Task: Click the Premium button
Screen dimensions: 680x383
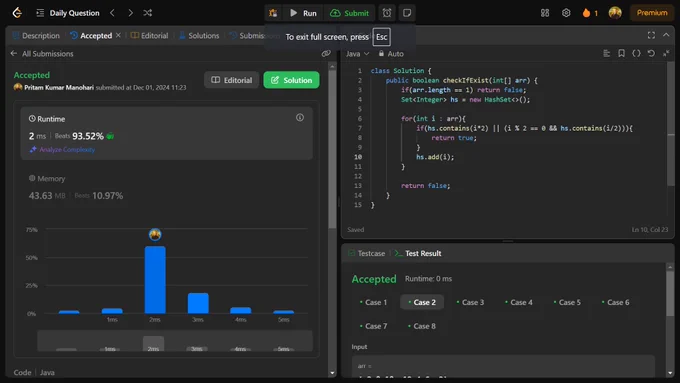Action: (x=652, y=13)
